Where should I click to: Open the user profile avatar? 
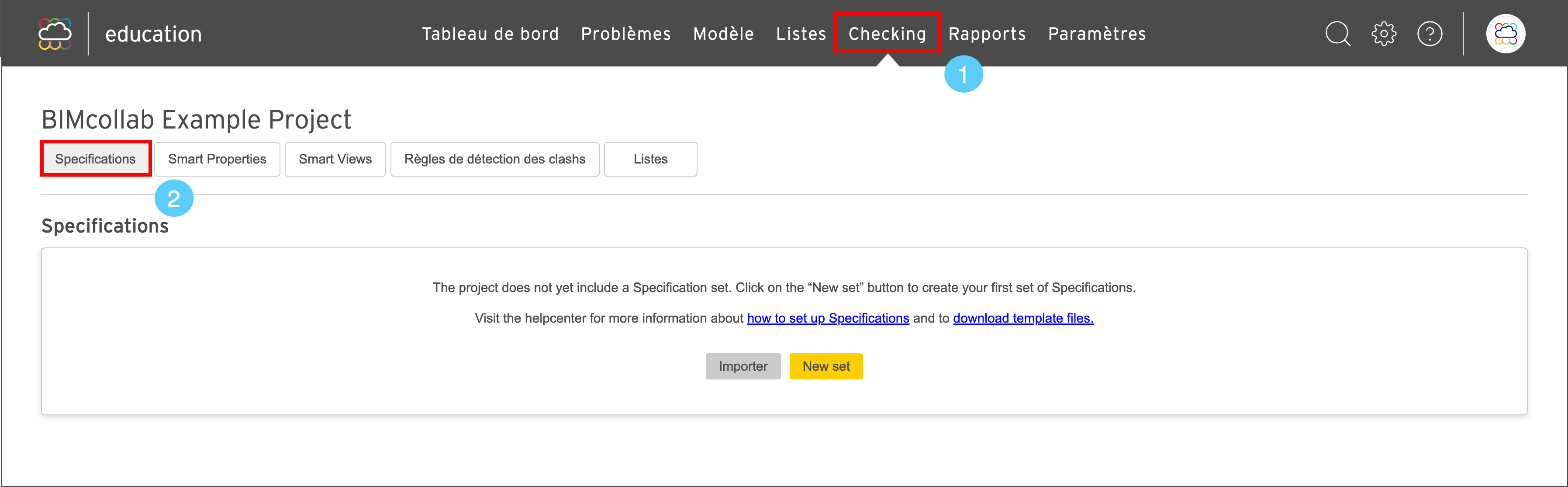click(1505, 34)
